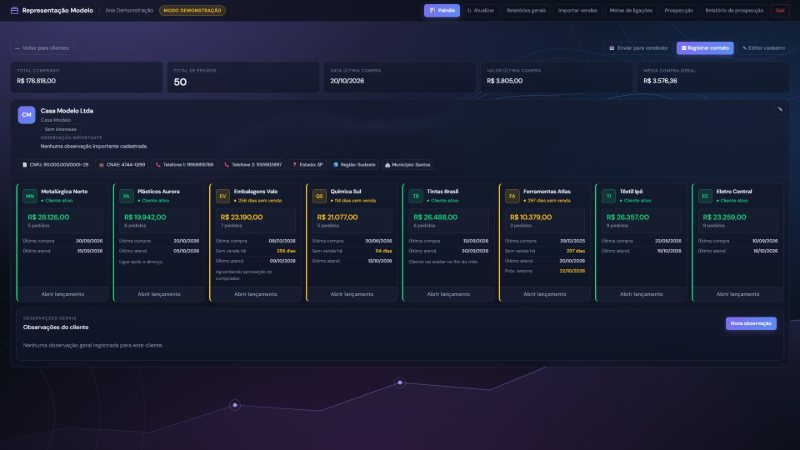Open the Painel tab
The height and width of the screenshot is (450, 800).
point(442,10)
